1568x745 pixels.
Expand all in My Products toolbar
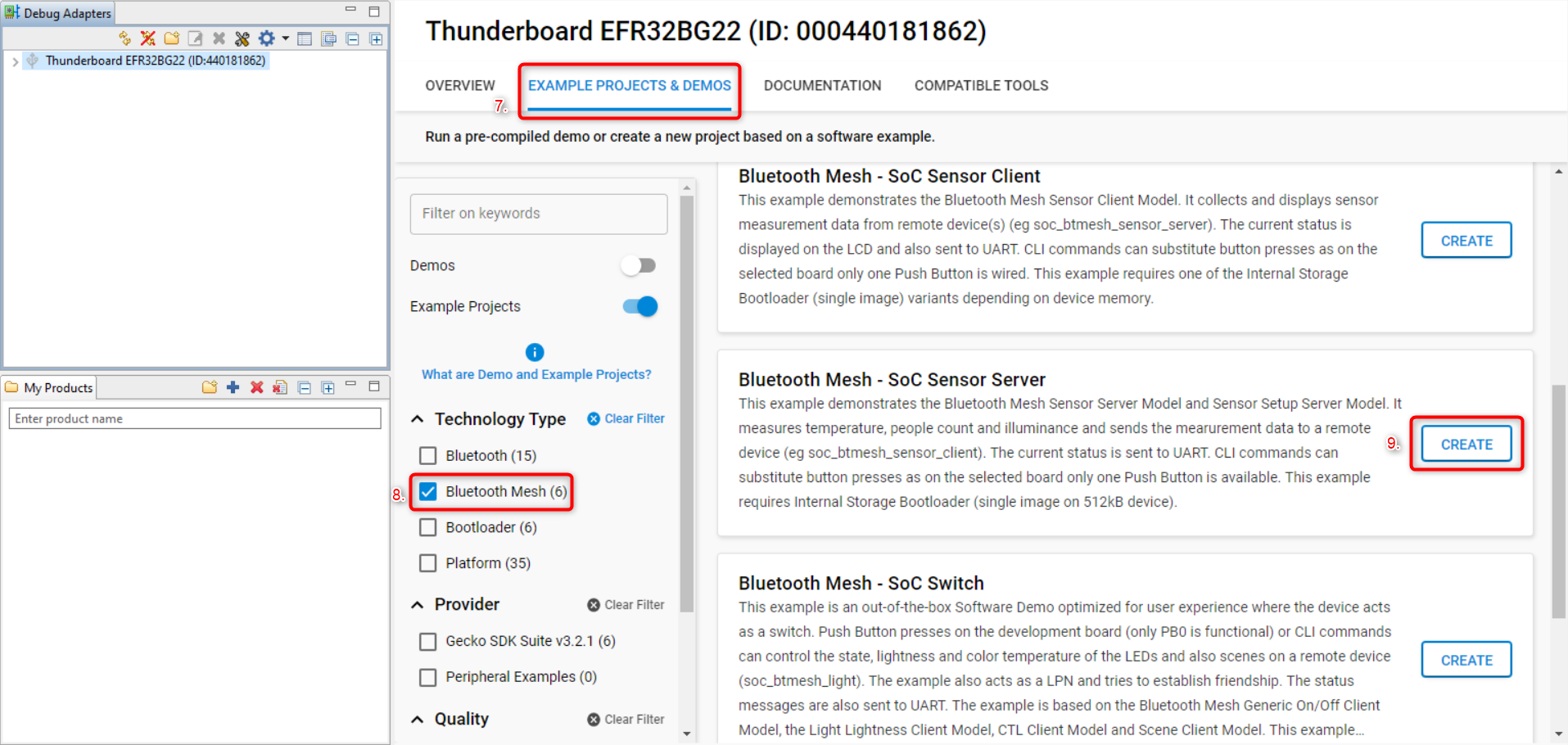328,388
